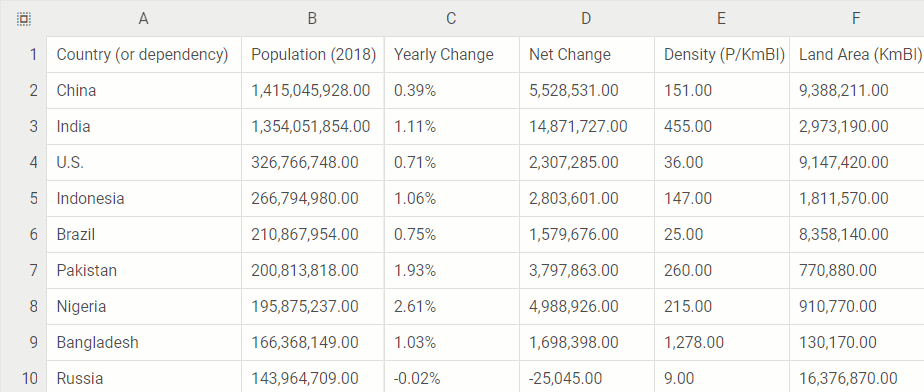Select column E header

tap(721, 19)
